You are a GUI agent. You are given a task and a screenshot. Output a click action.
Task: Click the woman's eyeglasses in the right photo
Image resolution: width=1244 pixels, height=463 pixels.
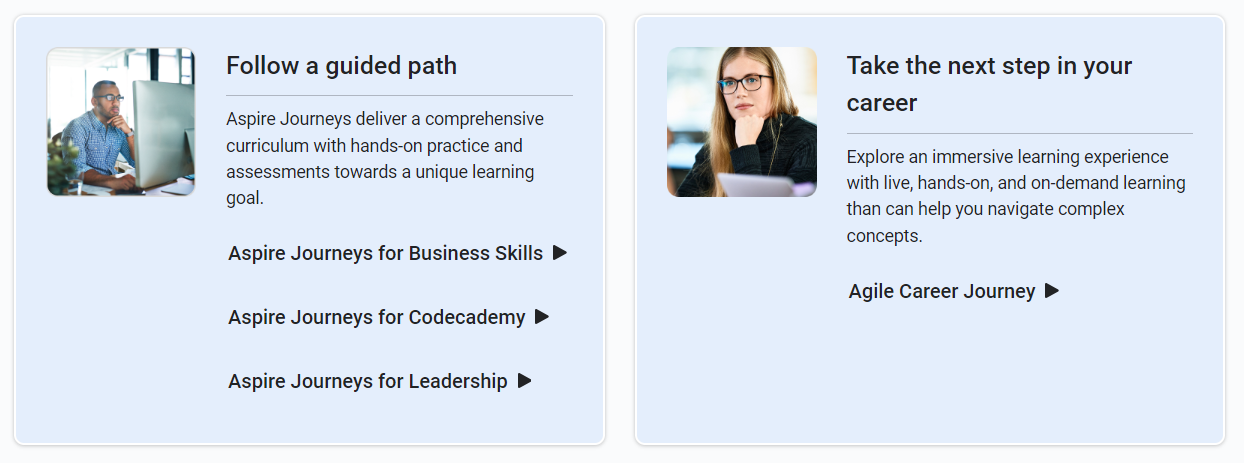(744, 83)
